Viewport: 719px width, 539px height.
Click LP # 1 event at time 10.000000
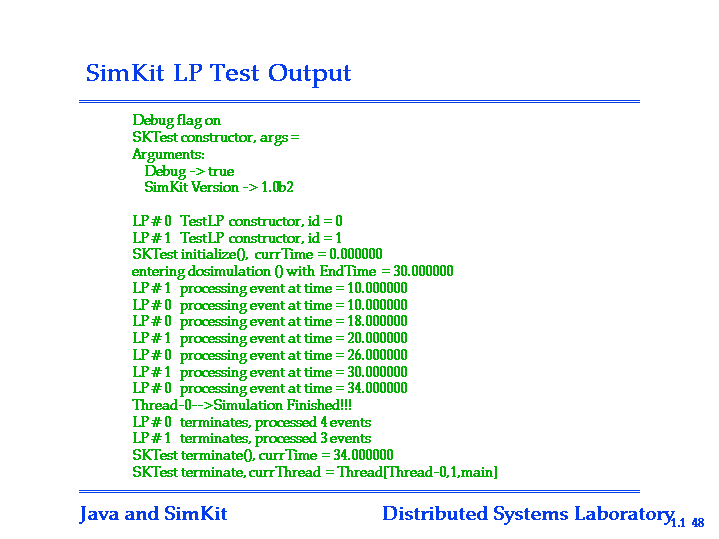point(270,289)
